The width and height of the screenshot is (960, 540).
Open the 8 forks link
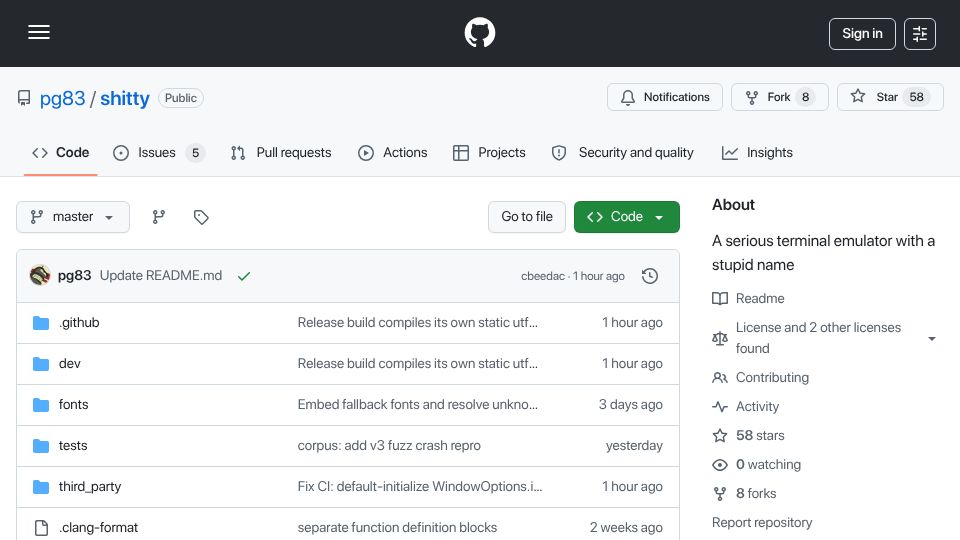click(744, 493)
